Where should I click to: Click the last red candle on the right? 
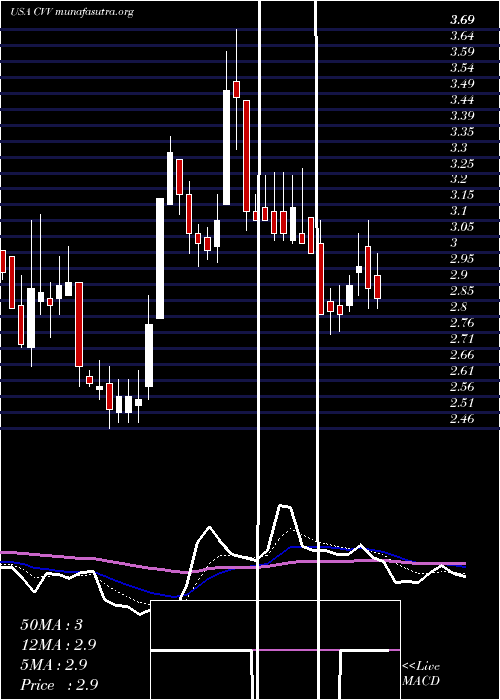coord(377,287)
